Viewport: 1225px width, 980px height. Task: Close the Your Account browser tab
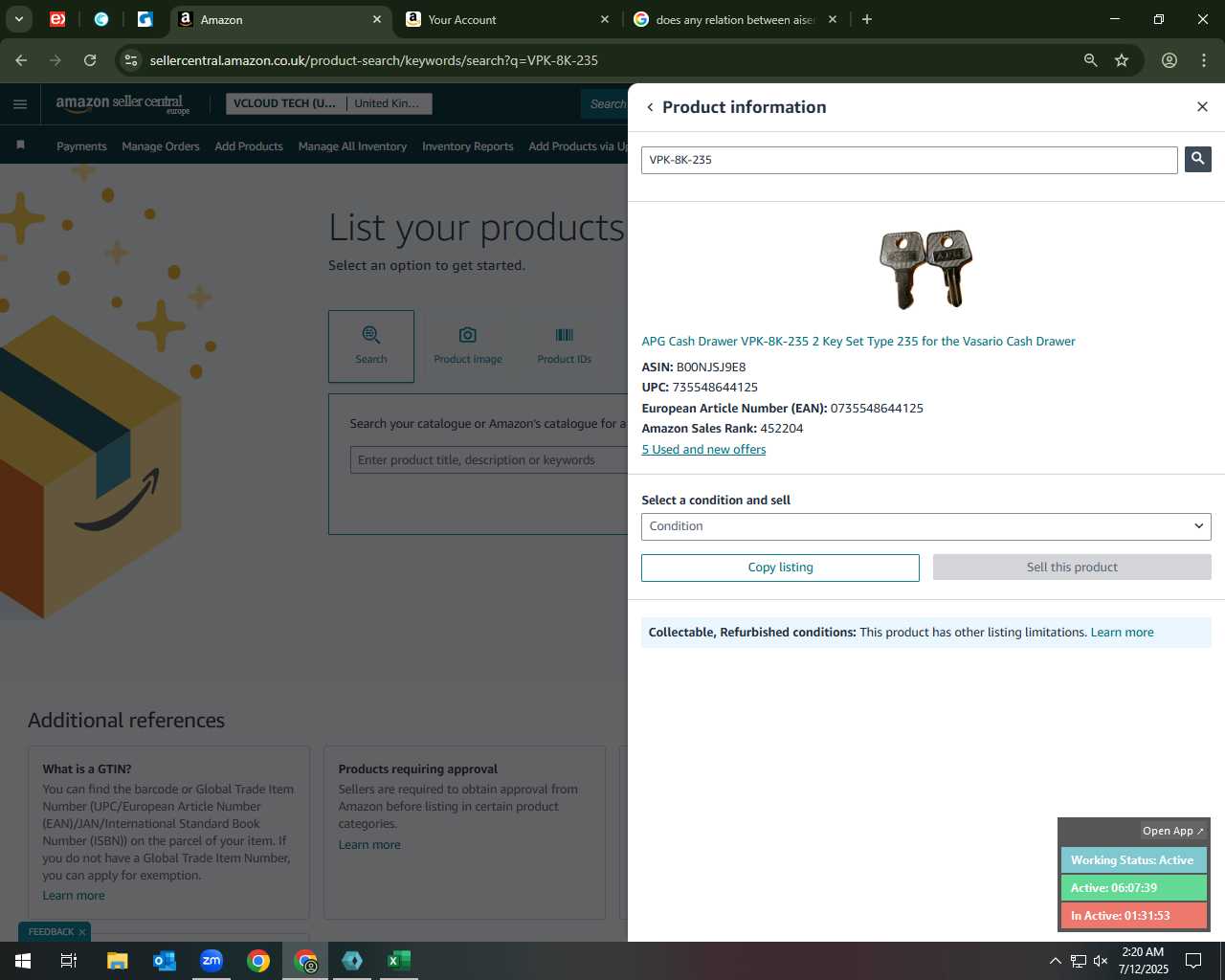tap(605, 19)
